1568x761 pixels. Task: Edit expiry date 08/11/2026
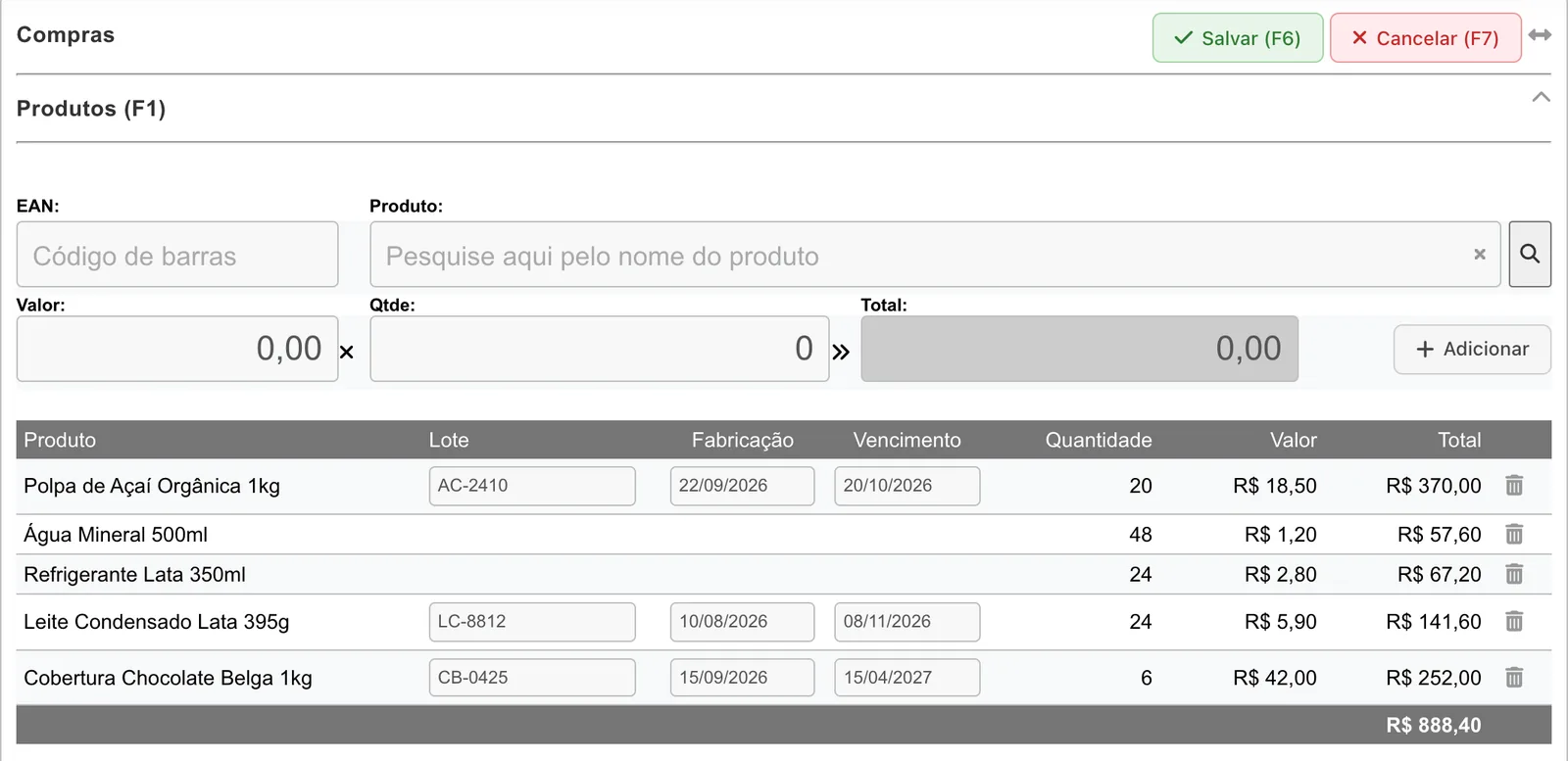pyautogui.click(x=906, y=622)
